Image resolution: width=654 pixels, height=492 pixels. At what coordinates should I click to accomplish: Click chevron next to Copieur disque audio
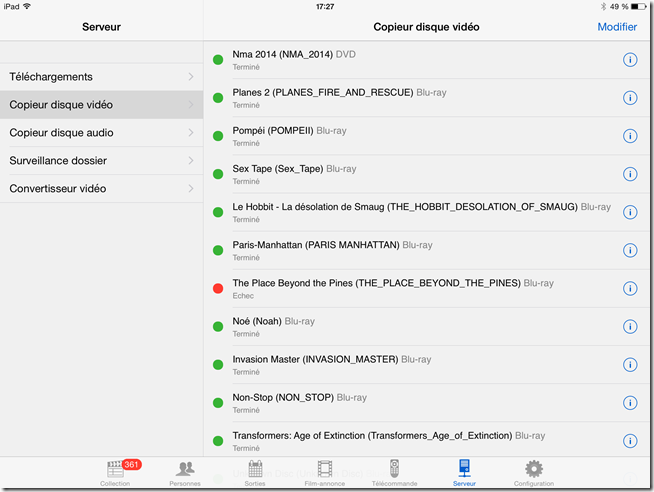coord(191,133)
